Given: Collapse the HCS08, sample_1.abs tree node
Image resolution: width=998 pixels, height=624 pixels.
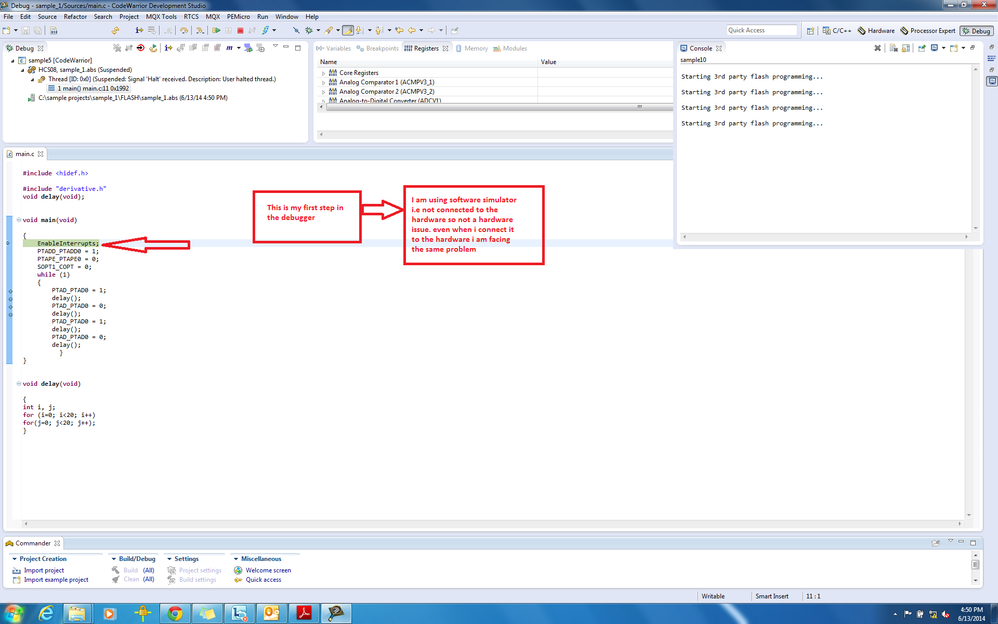Looking at the screenshot, I should 23,70.
